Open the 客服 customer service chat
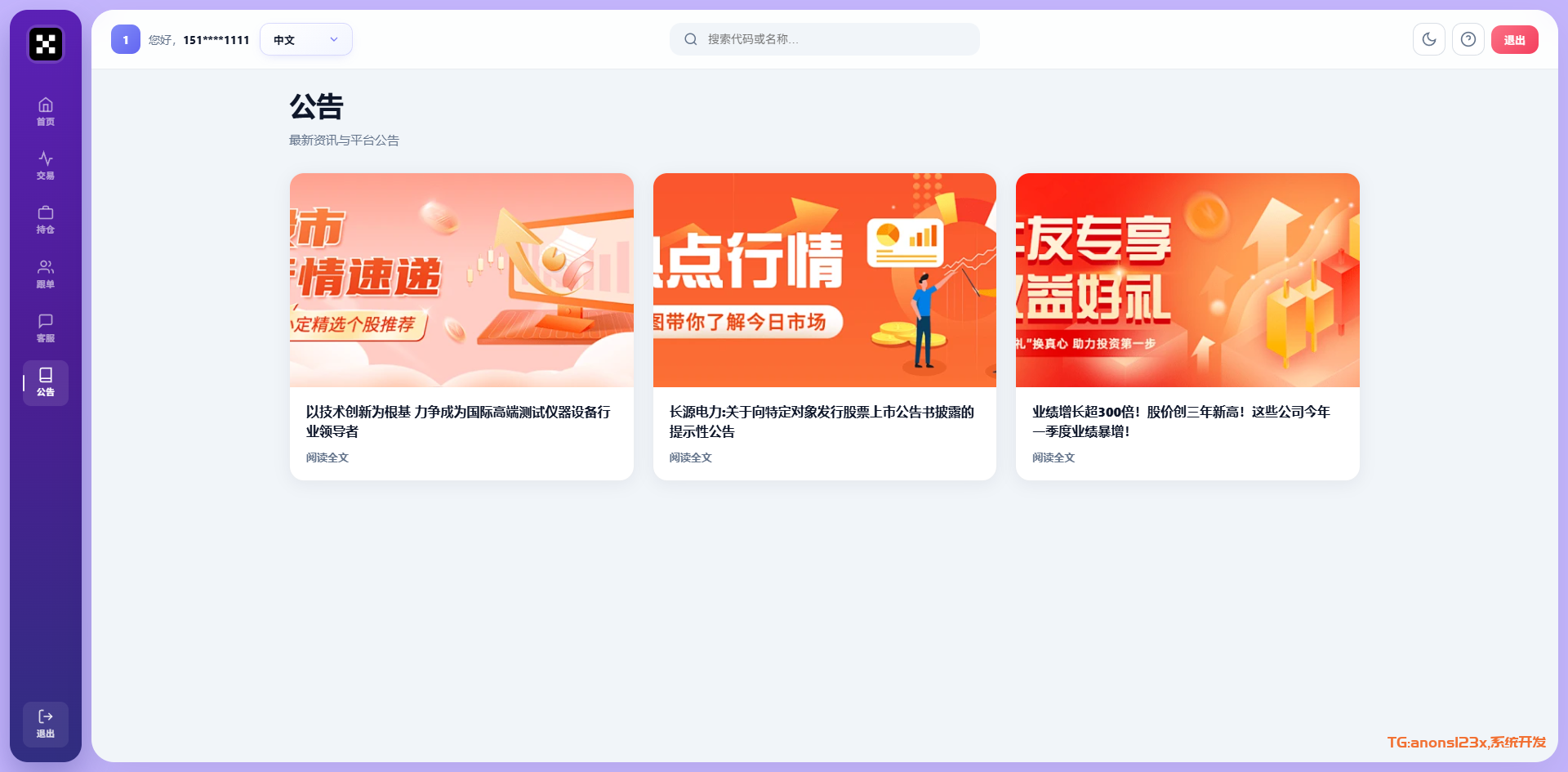1568x772 pixels. (46, 328)
